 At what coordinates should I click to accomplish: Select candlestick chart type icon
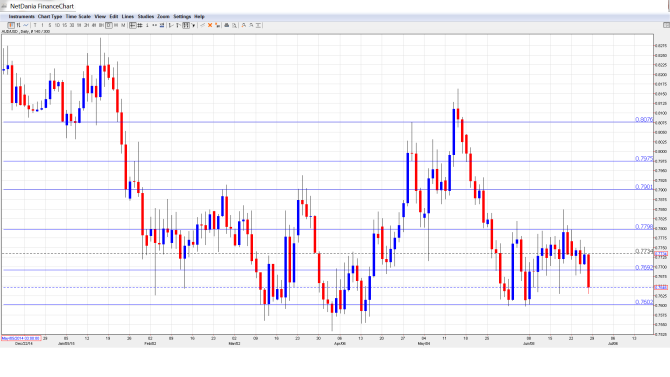pyautogui.click(x=12, y=26)
